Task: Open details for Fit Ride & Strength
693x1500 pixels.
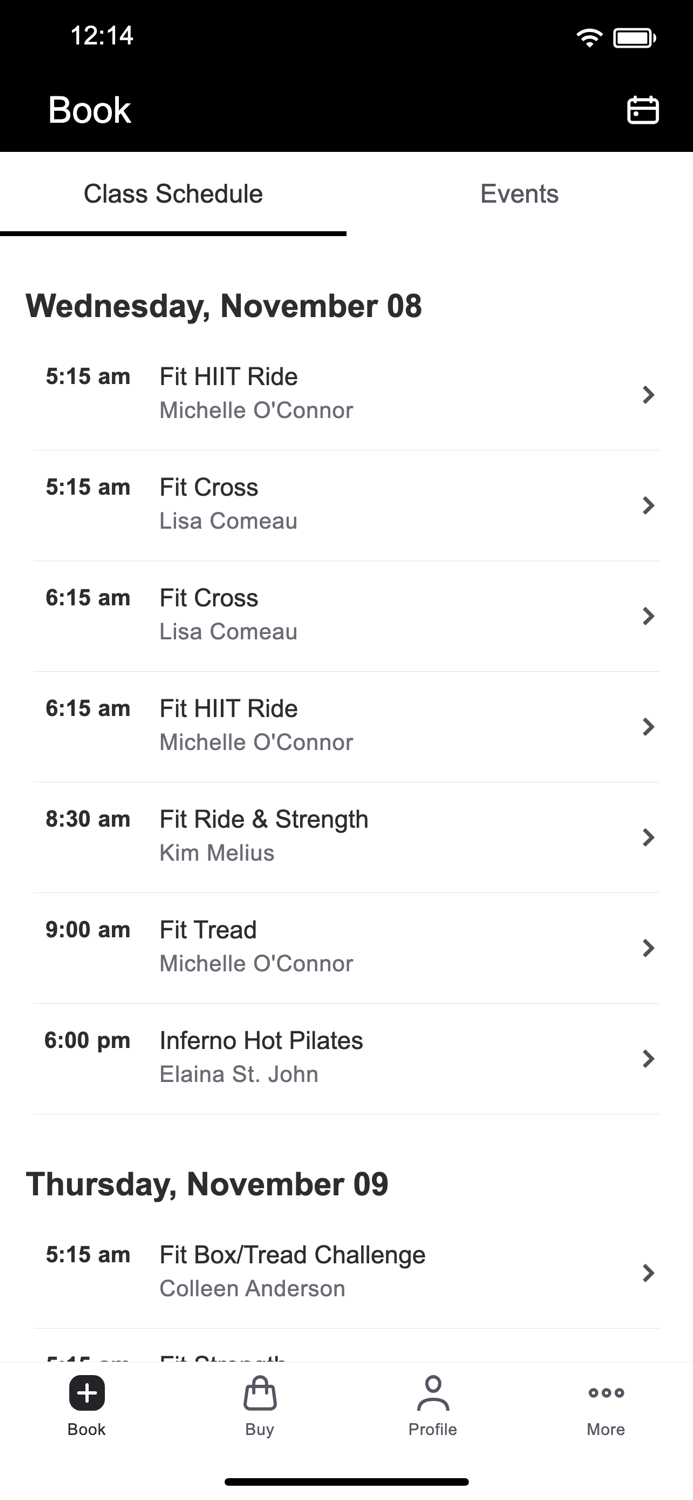Action: (346, 836)
